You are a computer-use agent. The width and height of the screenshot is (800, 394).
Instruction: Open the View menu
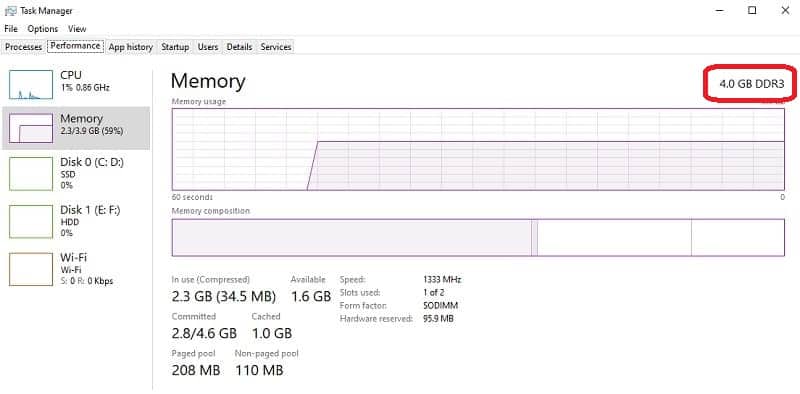(x=77, y=29)
